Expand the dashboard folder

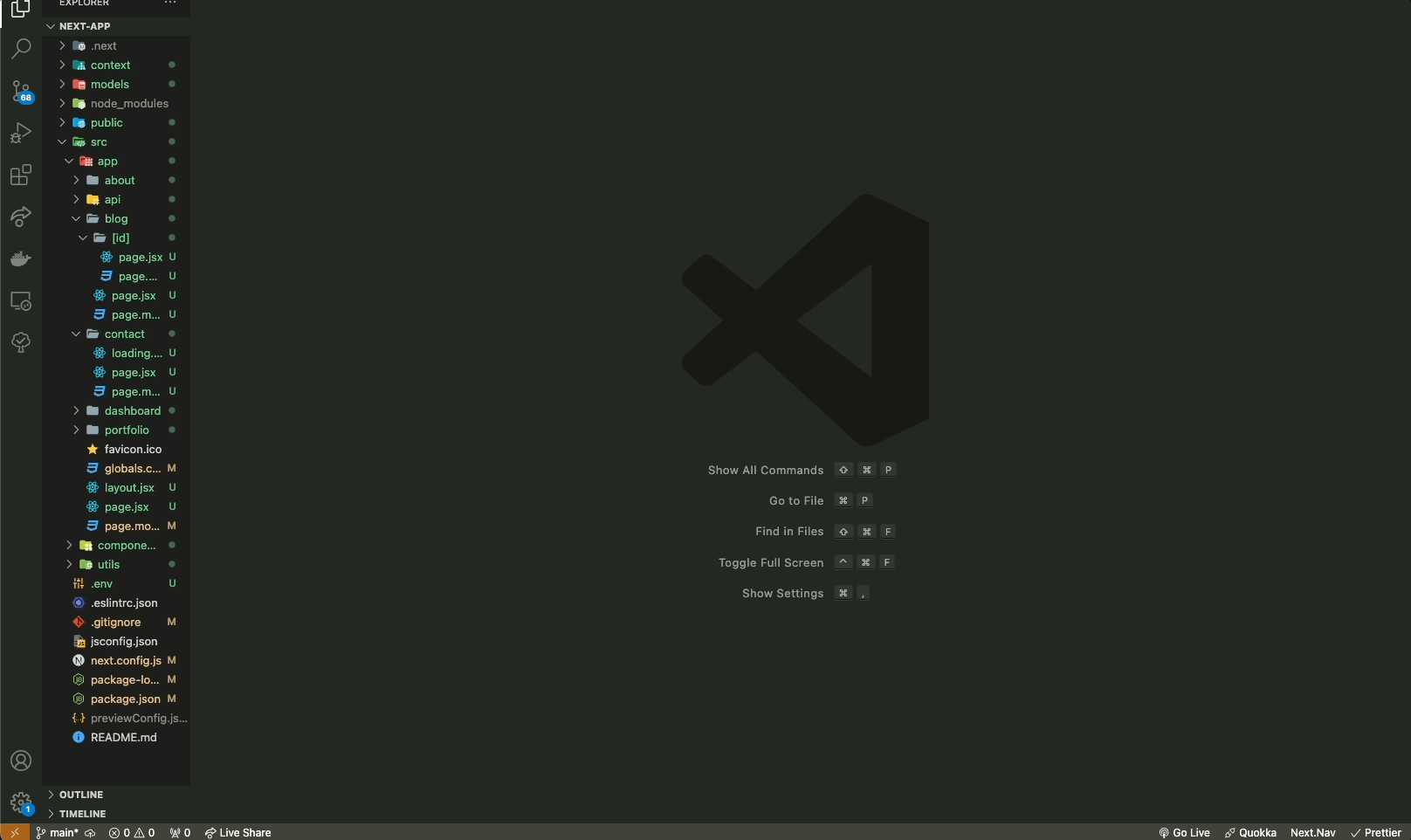pyautogui.click(x=116, y=410)
